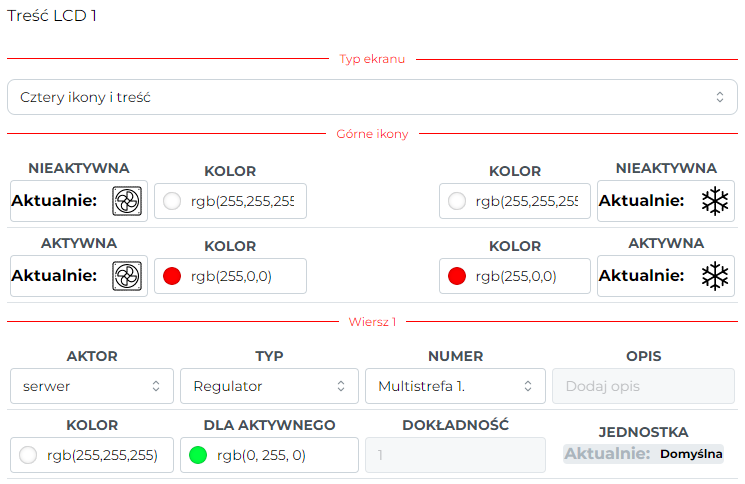Screen dimensions: 745x484
Task: Open the TYP dropdown showing Regulator
Action: tap(269, 386)
